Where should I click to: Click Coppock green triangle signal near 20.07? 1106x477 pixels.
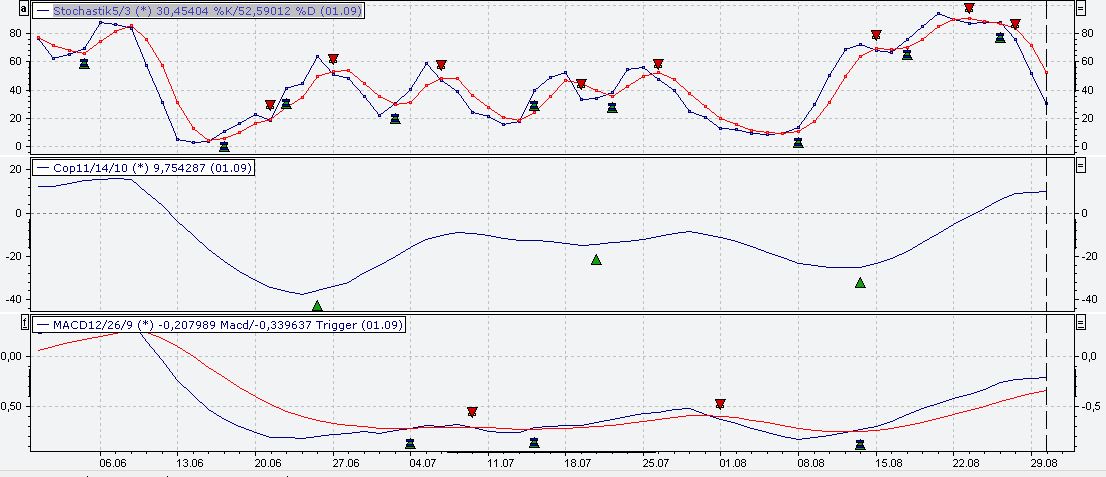[596, 260]
